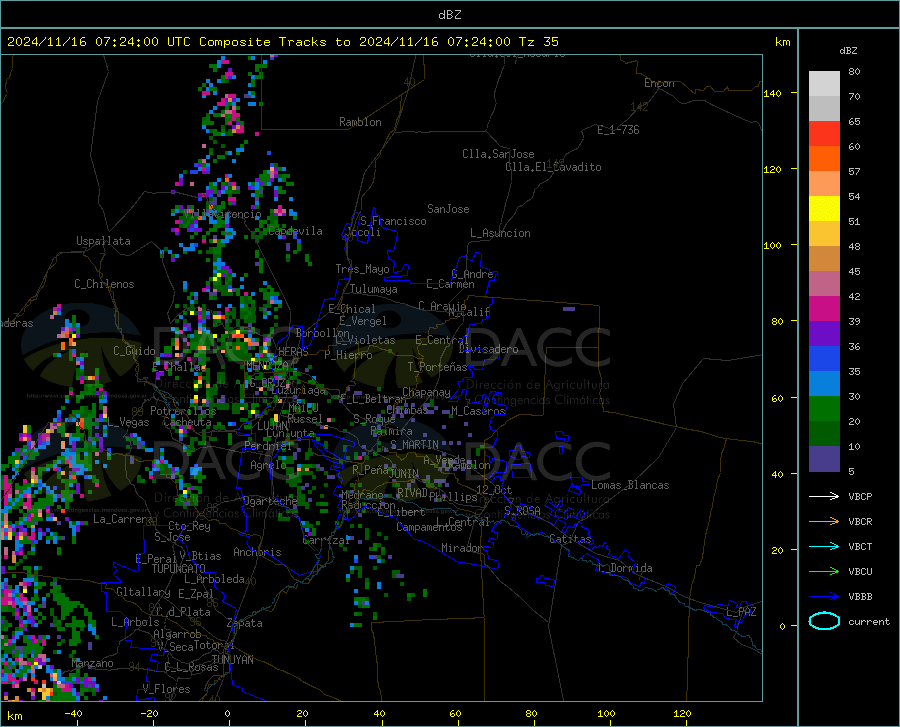Select the green 20 dBZ legend color
Screen dimensions: 900x727
(x=824, y=409)
